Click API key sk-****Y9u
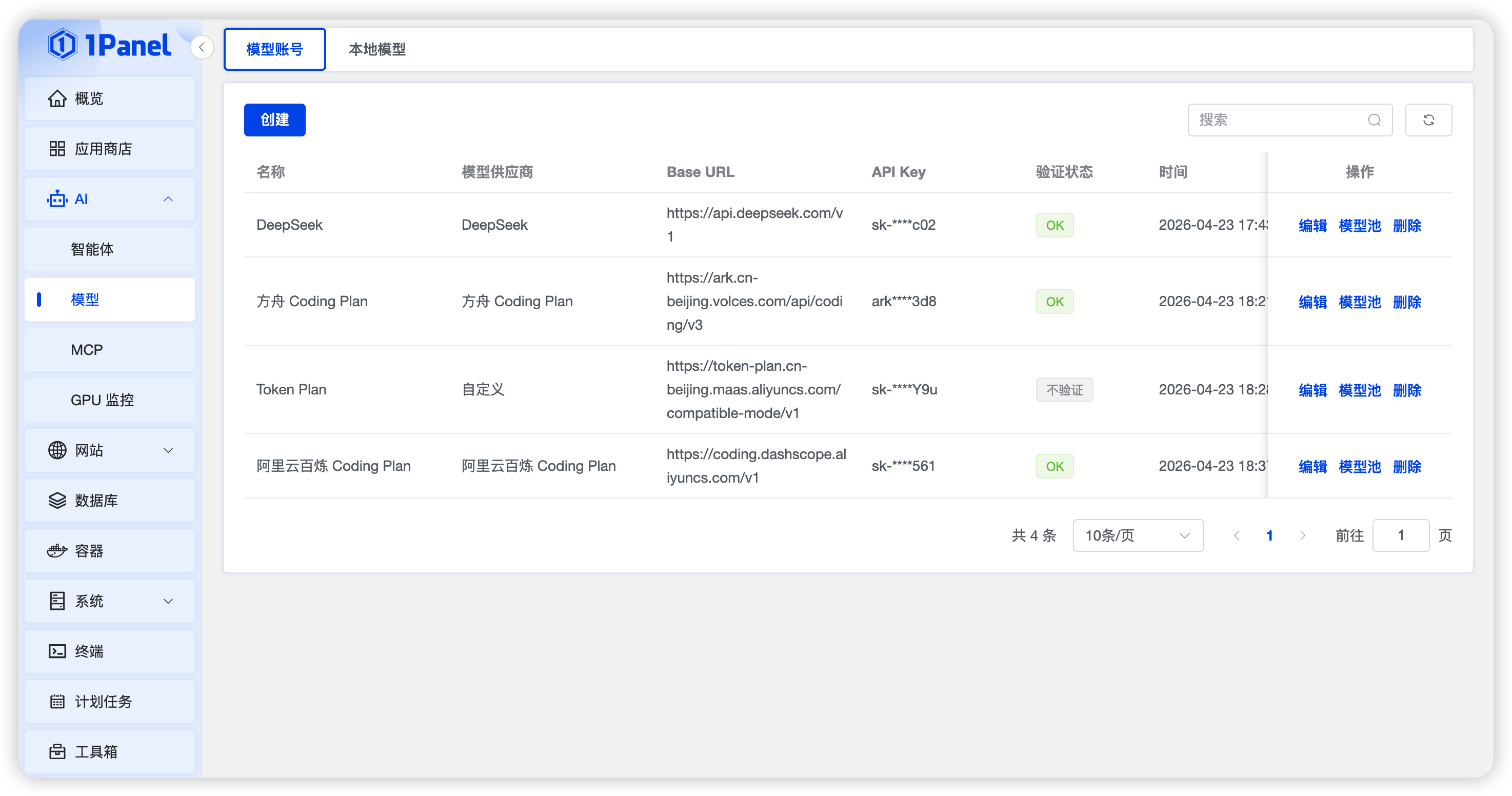 pos(904,389)
